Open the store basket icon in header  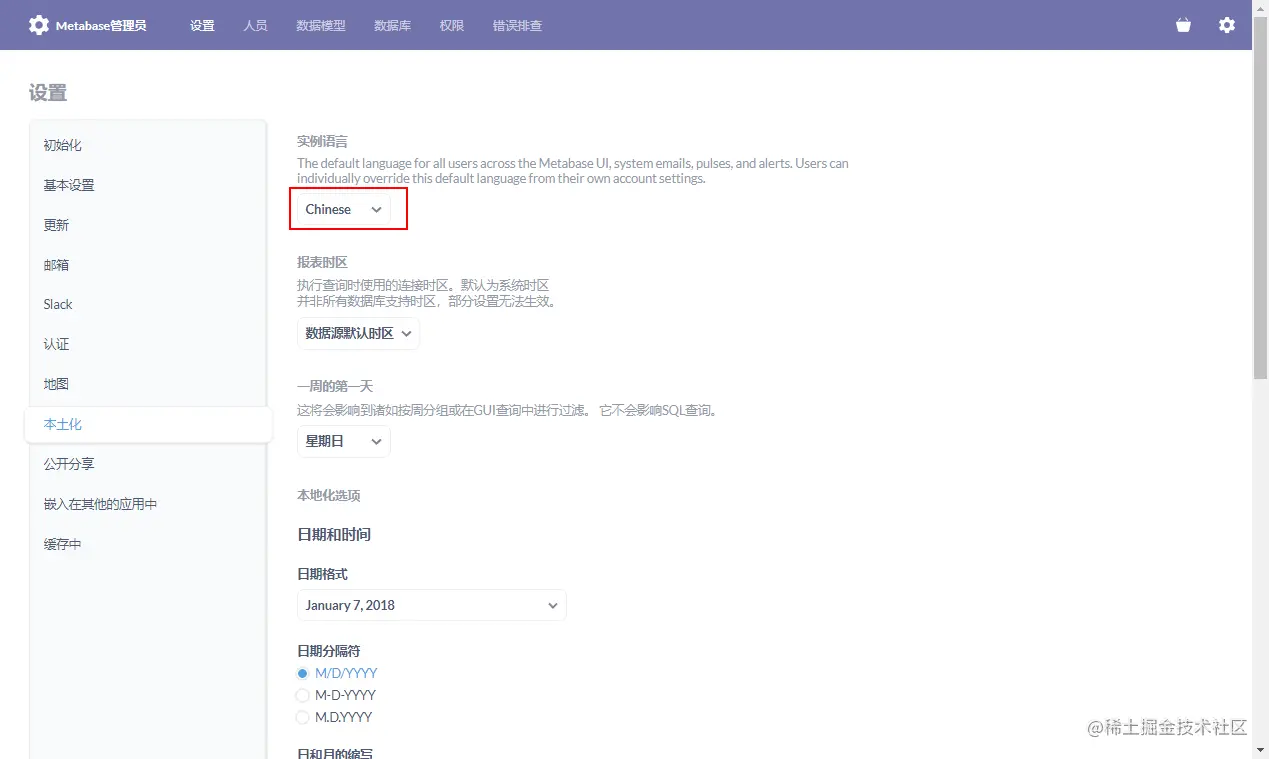click(1183, 25)
